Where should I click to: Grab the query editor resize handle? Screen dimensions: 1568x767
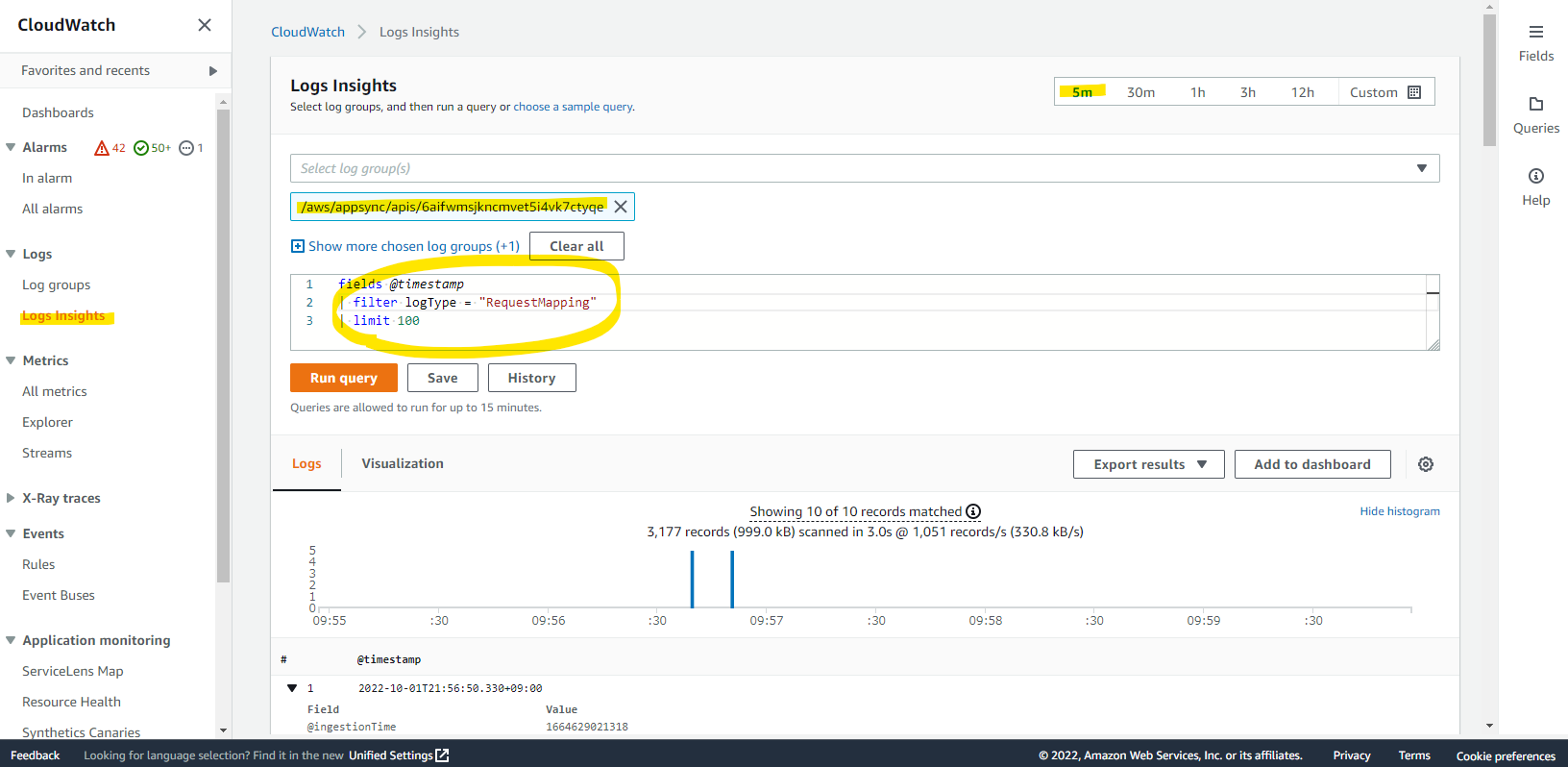click(1433, 345)
